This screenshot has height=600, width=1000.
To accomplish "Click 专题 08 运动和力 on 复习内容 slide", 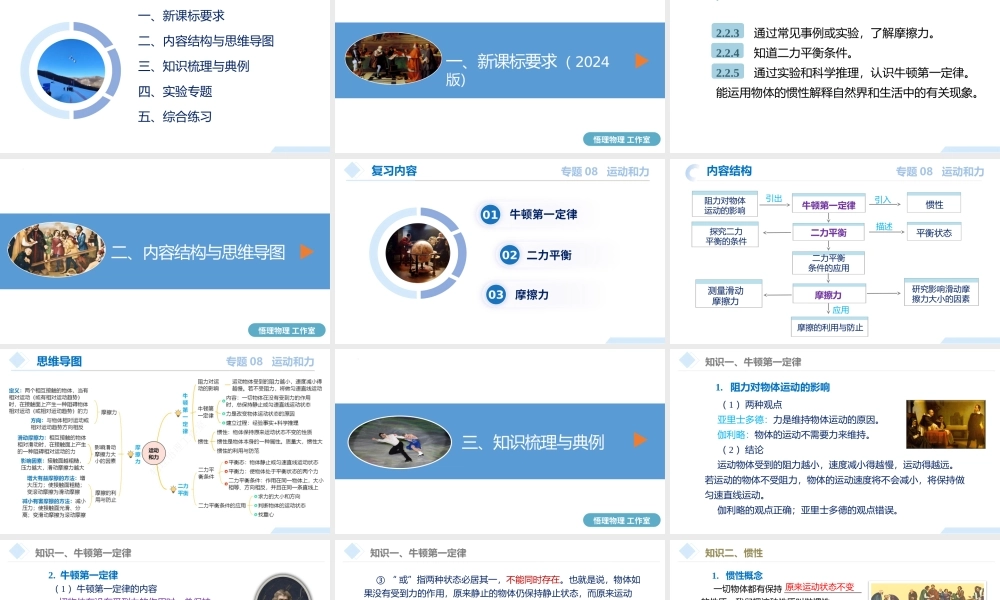I will 605,171.
